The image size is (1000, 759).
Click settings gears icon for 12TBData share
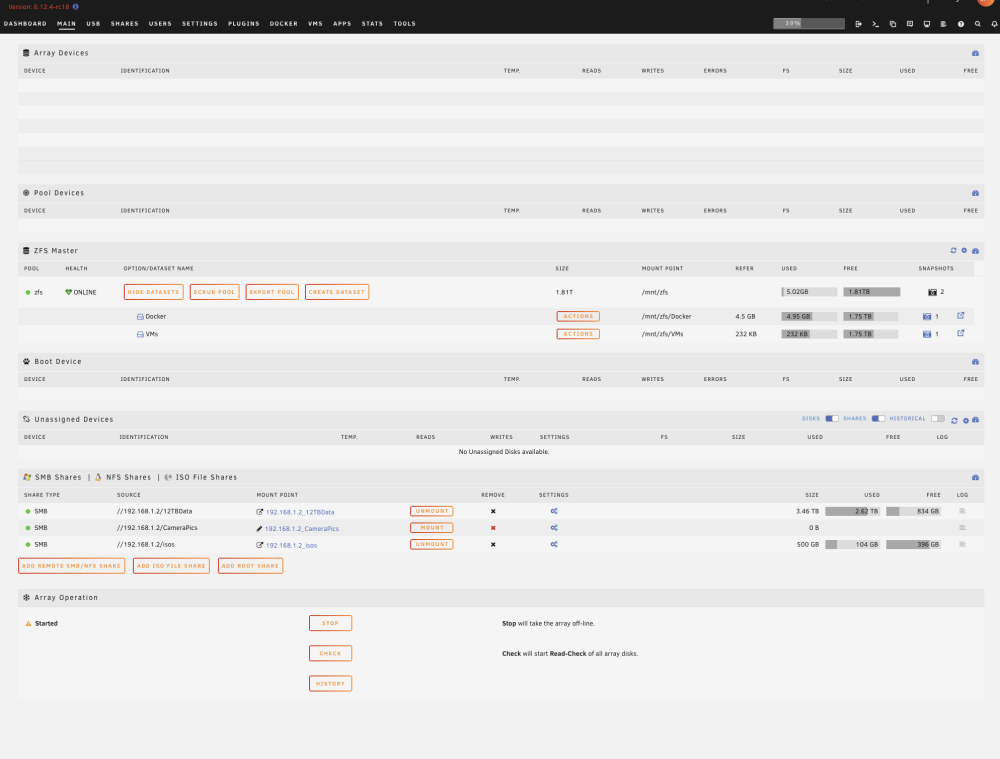coord(554,512)
